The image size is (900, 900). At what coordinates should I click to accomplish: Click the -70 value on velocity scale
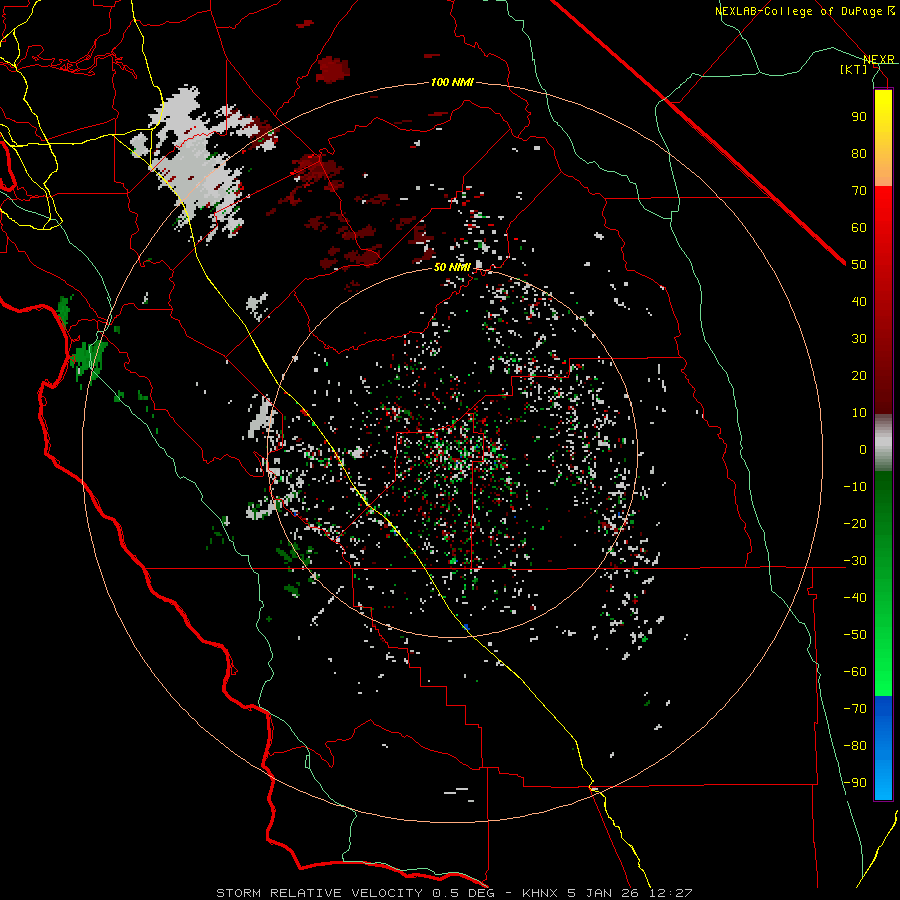point(855,709)
